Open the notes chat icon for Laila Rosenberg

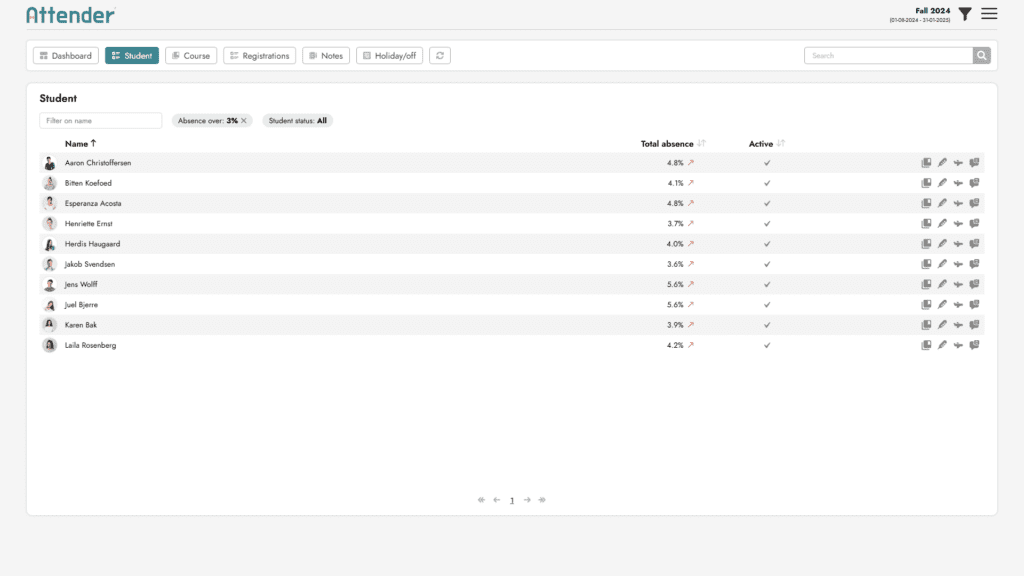tap(974, 345)
